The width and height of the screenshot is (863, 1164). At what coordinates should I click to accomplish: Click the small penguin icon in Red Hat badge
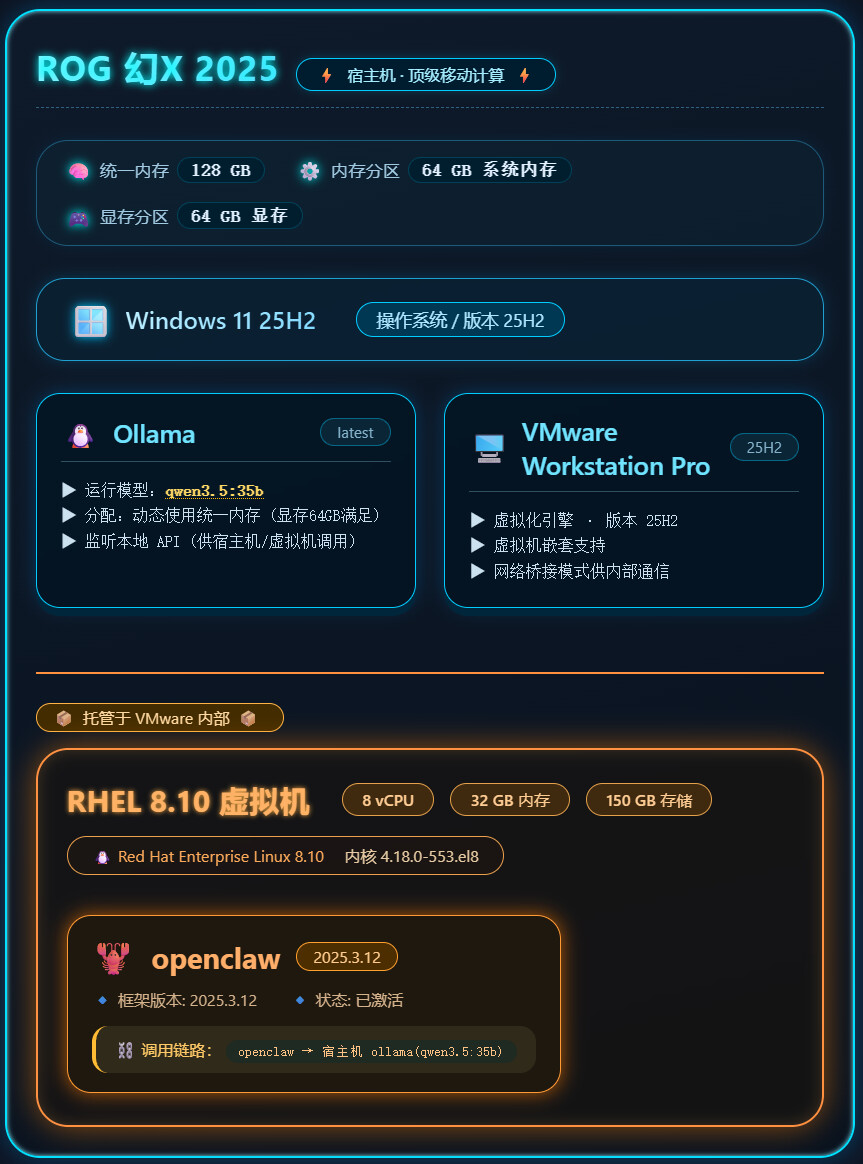tap(102, 857)
